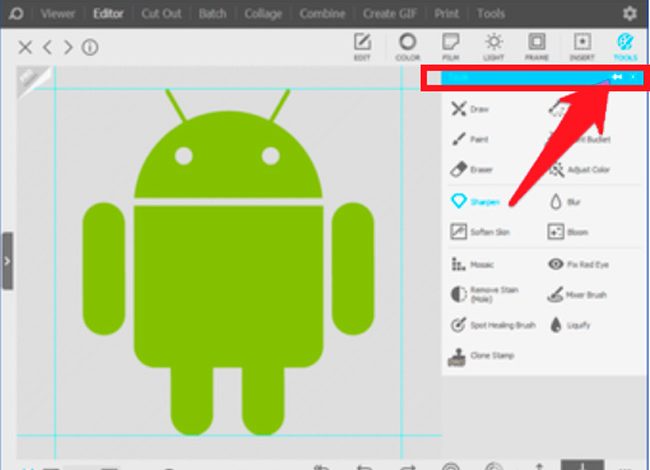
Task: Select the Spot Healing Brush tool
Action: coord(493,325)
